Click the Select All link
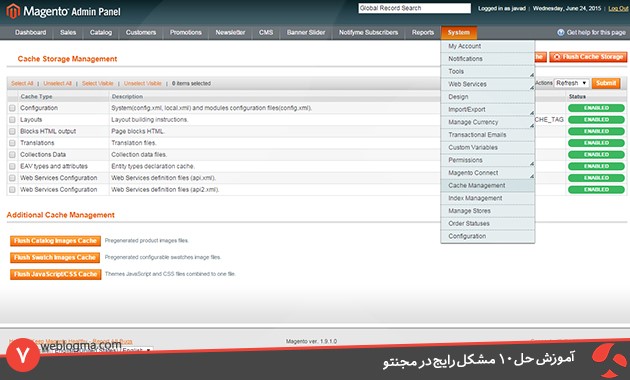The height and width of the screenshot is (380, 630). point(22,84)
